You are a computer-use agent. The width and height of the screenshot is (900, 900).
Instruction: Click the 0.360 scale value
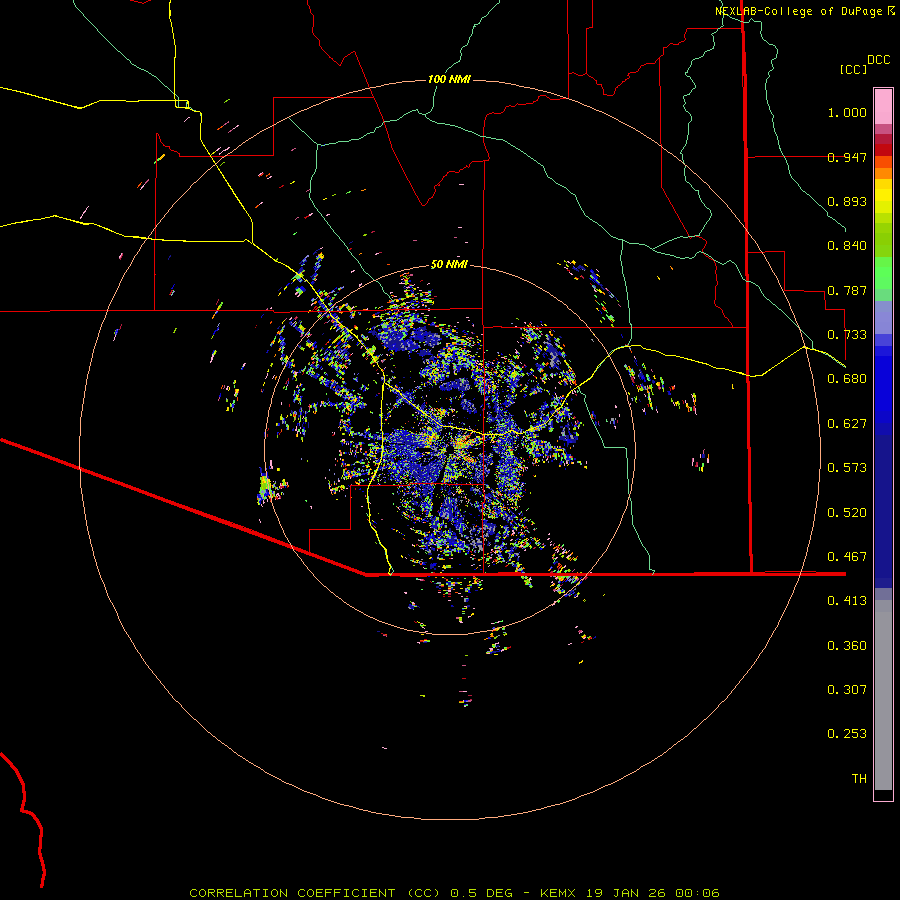[847, 646]
